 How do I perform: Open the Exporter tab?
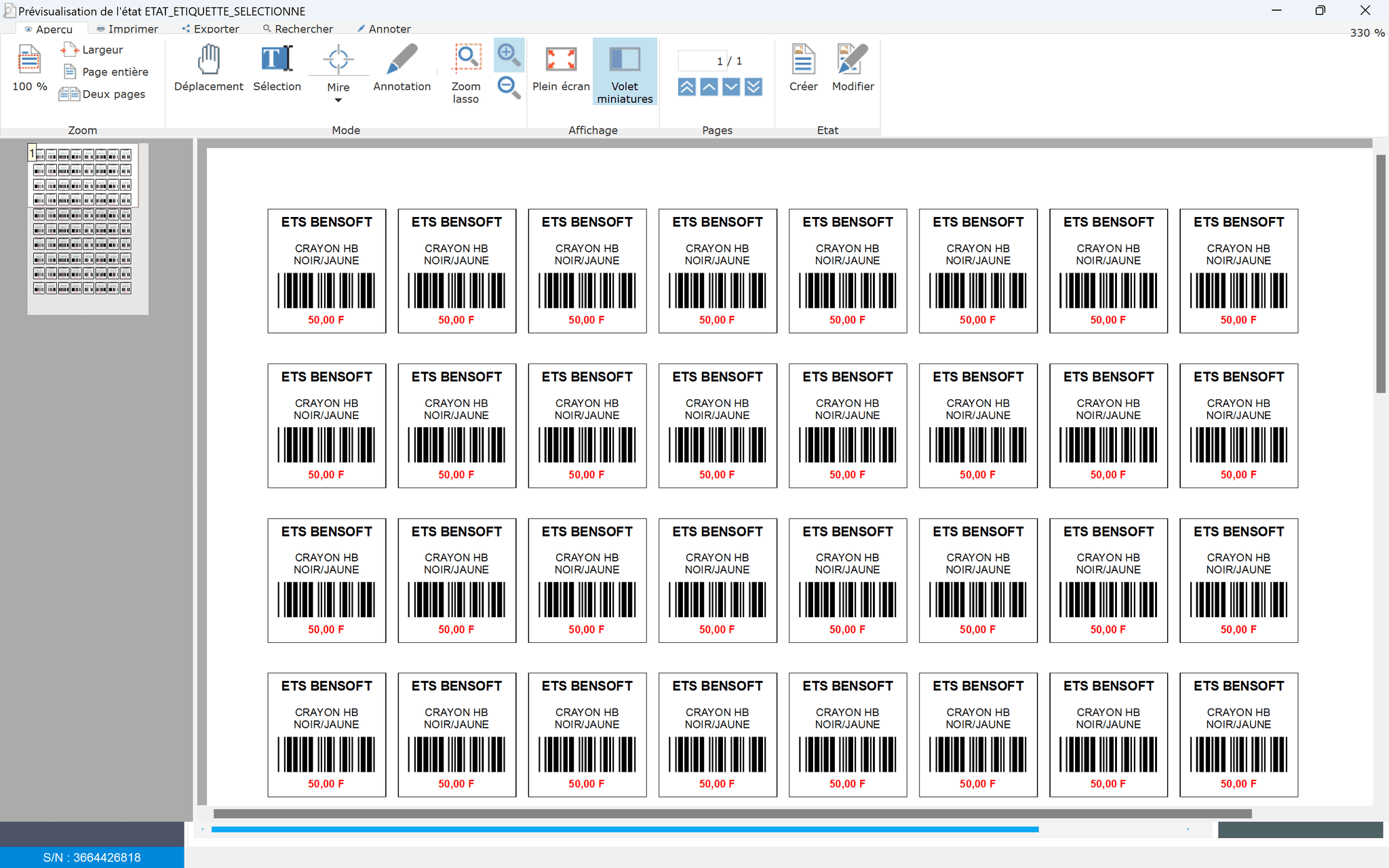211,29
